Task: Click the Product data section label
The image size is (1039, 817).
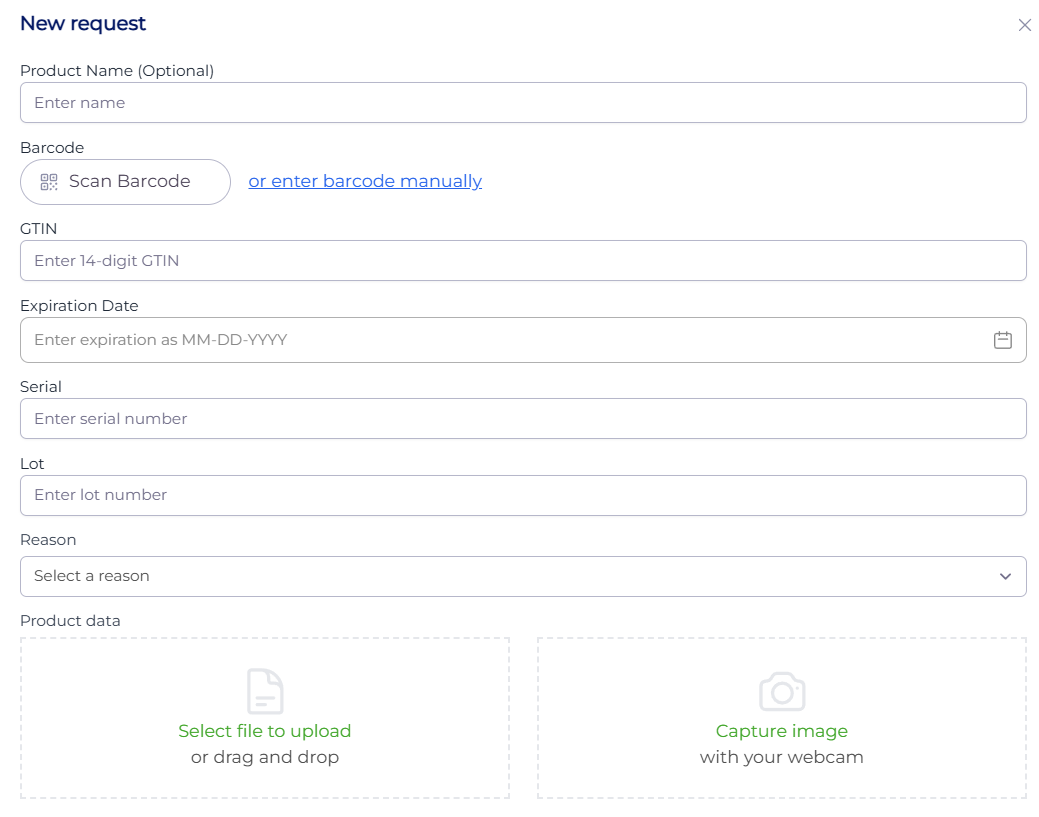Action: point(70,621)
